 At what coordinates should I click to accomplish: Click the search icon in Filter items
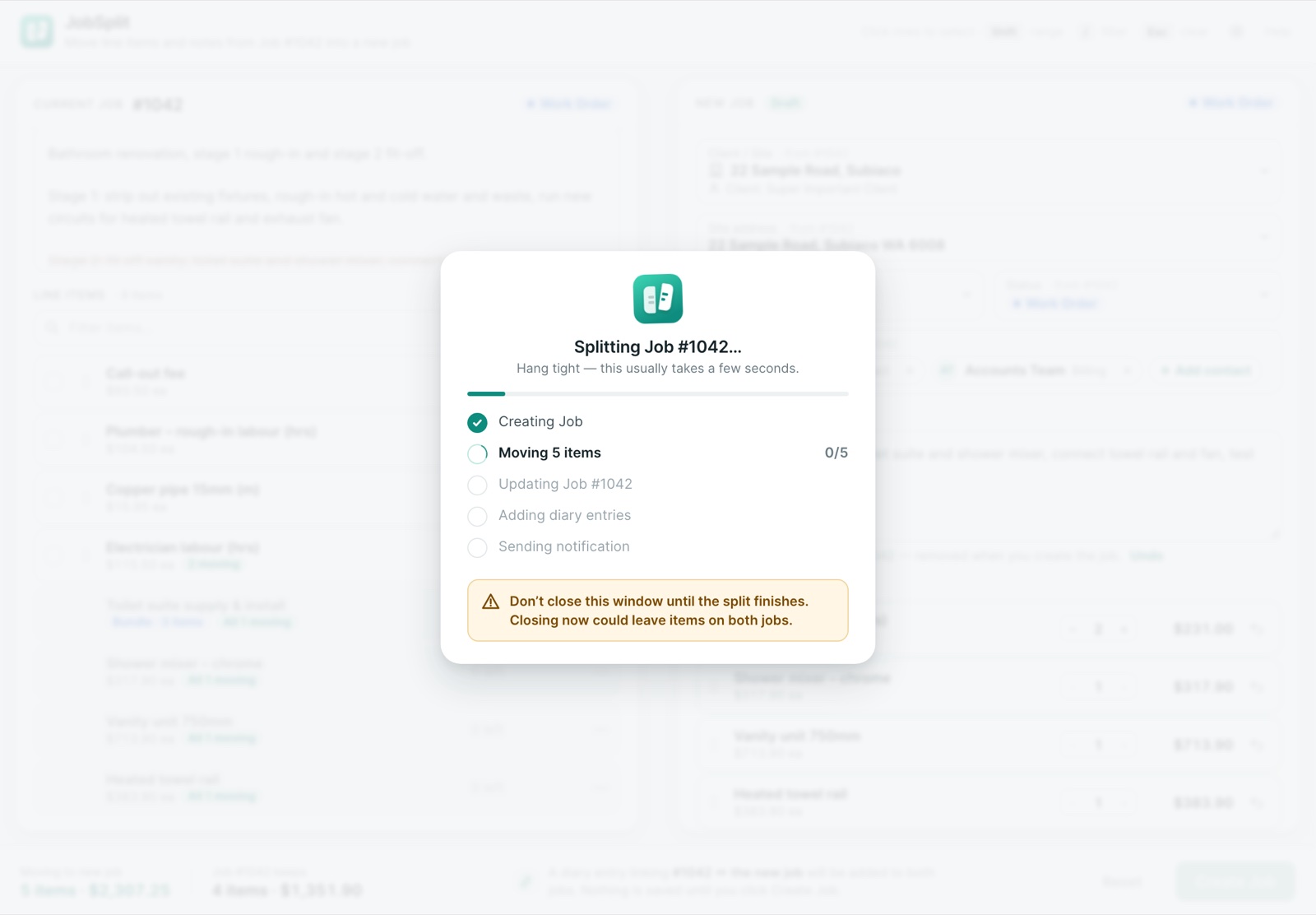52,327
